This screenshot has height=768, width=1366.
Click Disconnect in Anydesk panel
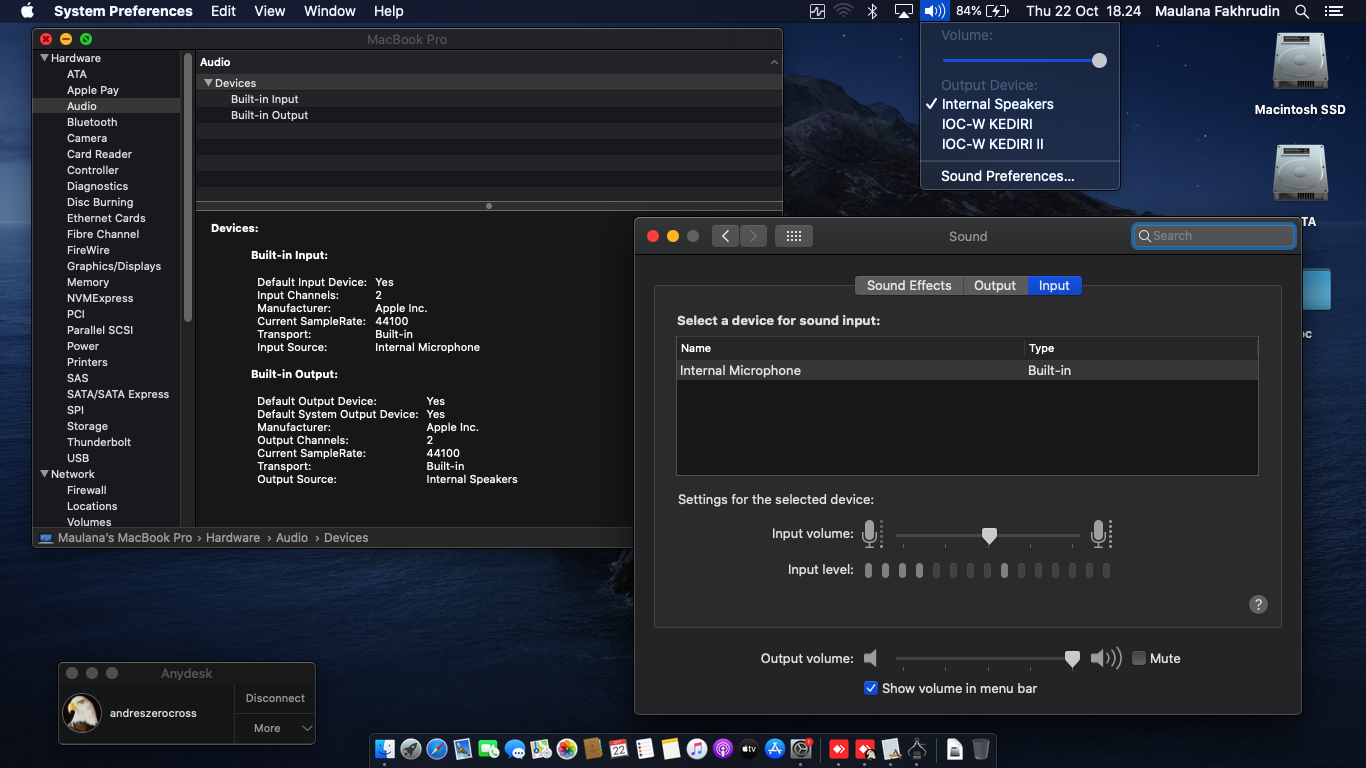coord(275,698)
